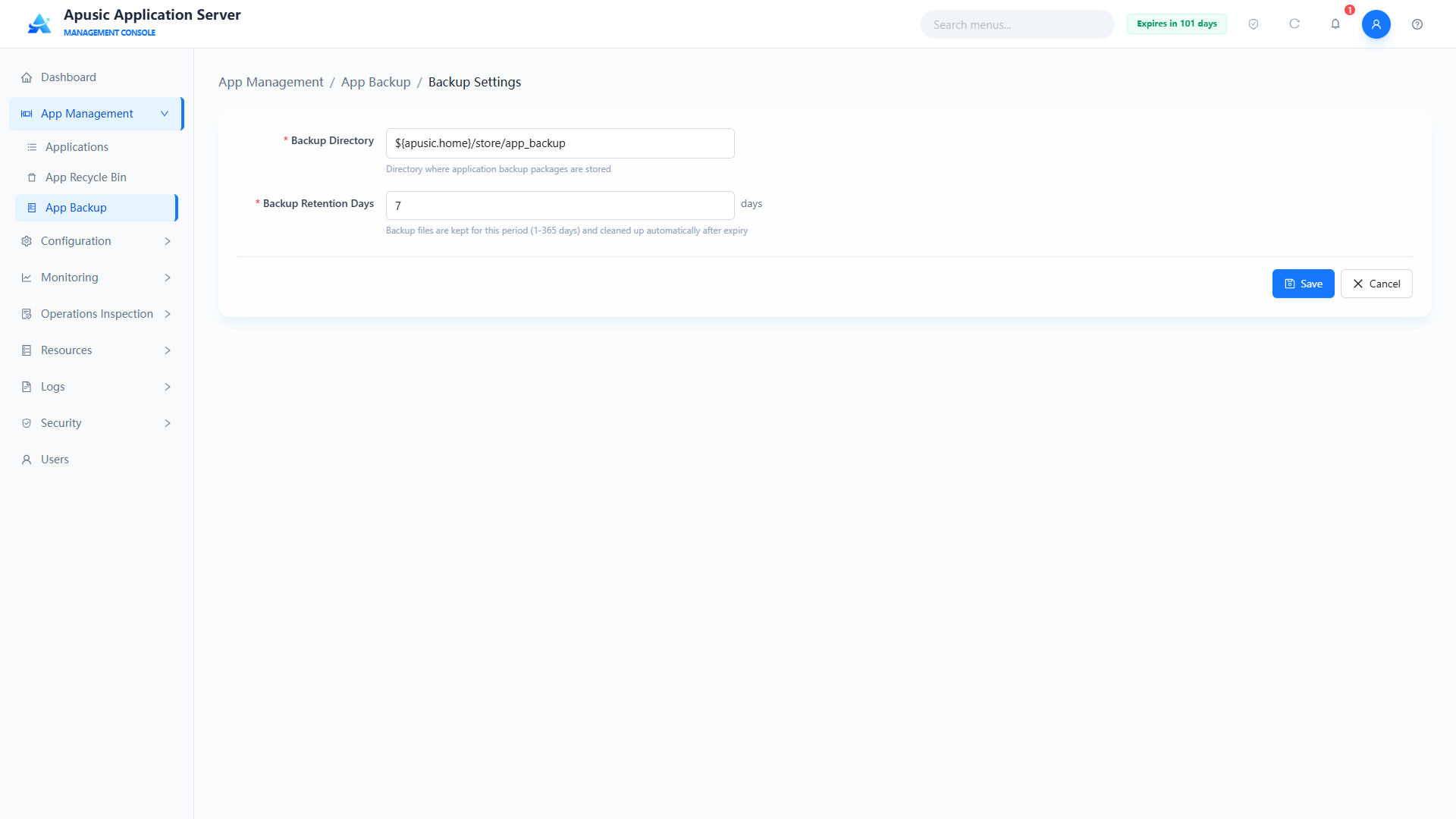Cancel the backup settings changes

(x=1376, y=284)
